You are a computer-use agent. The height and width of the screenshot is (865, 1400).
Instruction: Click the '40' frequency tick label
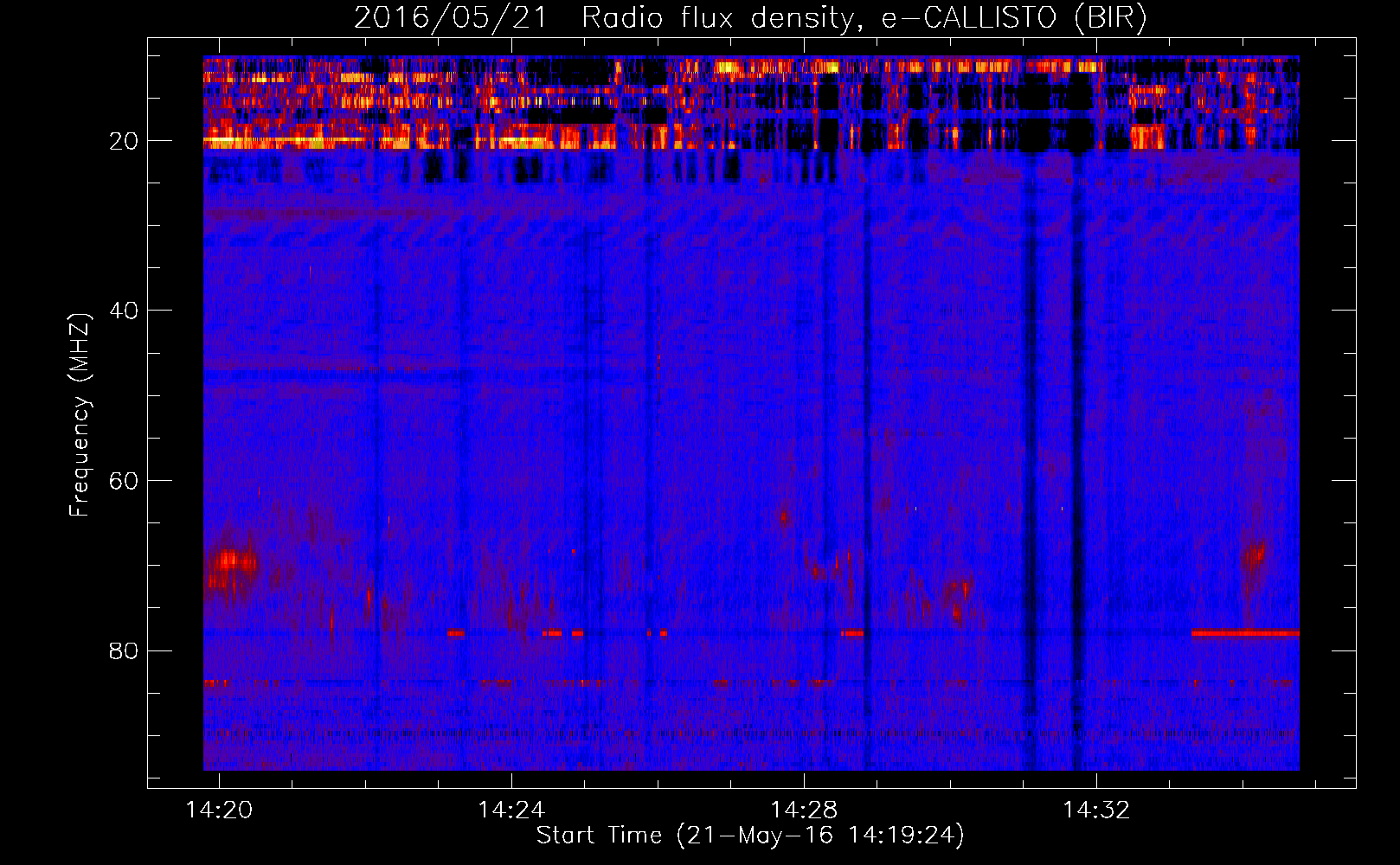click(x=124, y=311)
